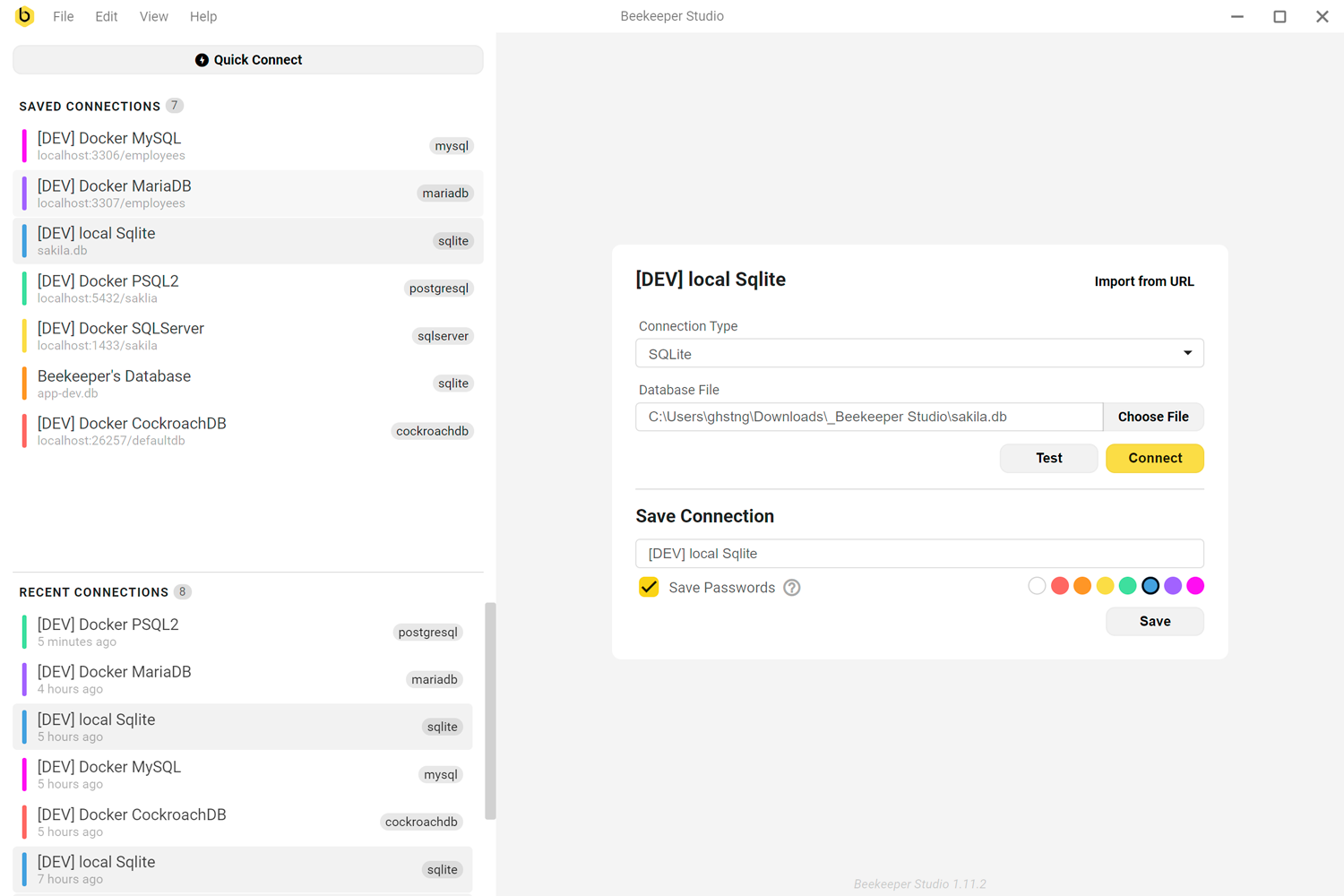Click the connection name input field
Viewport: 1344px width, 896px height.
pyautogui.click(x=919, y=554)
